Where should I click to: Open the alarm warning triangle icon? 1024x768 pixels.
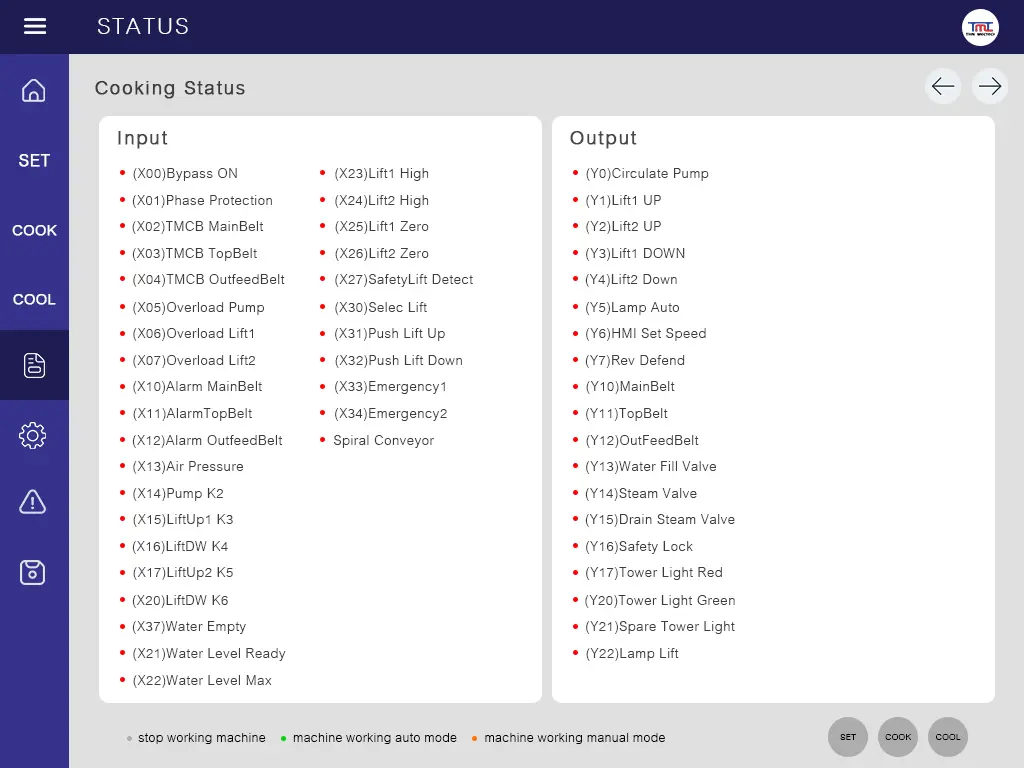pyautogui.click(x=34, y=502)
